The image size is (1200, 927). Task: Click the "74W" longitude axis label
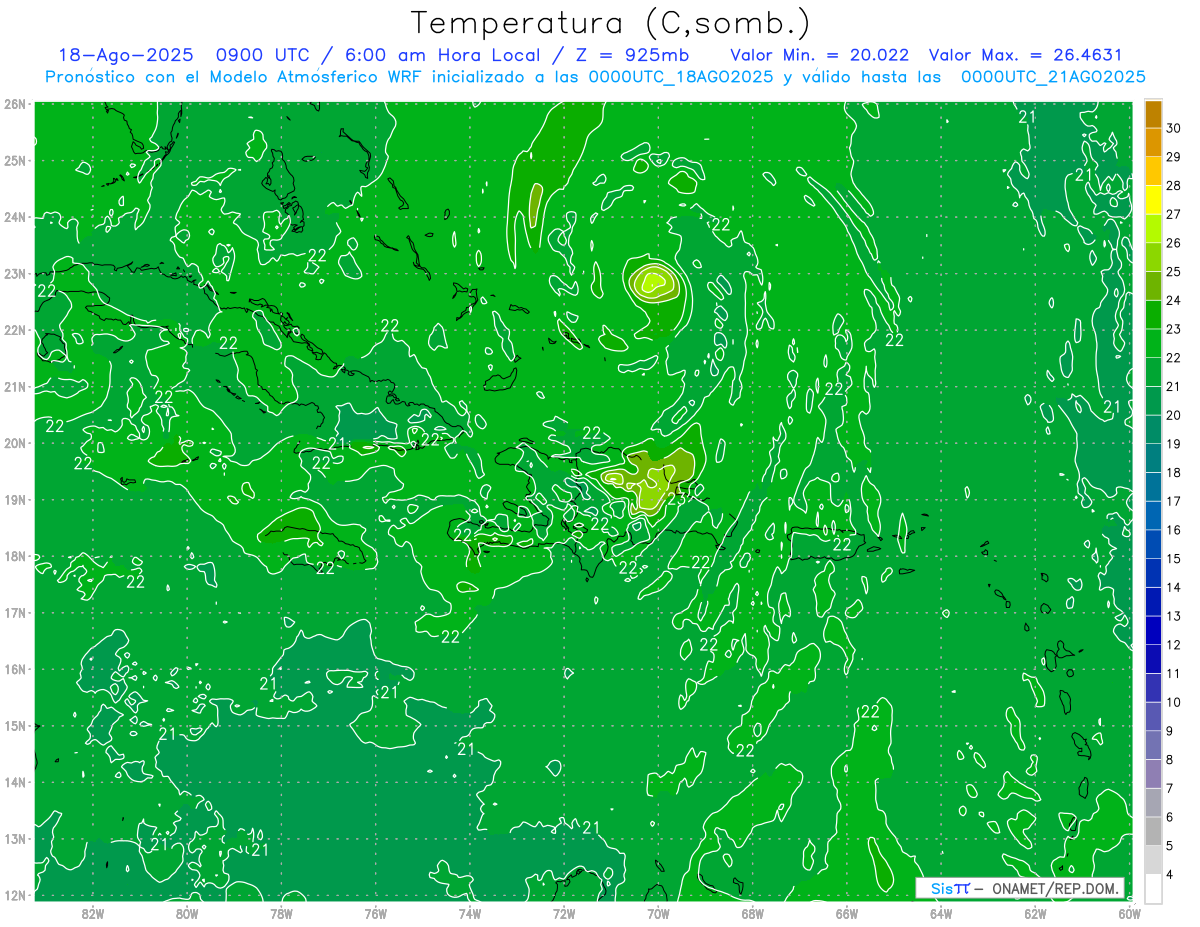click(469, 913)
